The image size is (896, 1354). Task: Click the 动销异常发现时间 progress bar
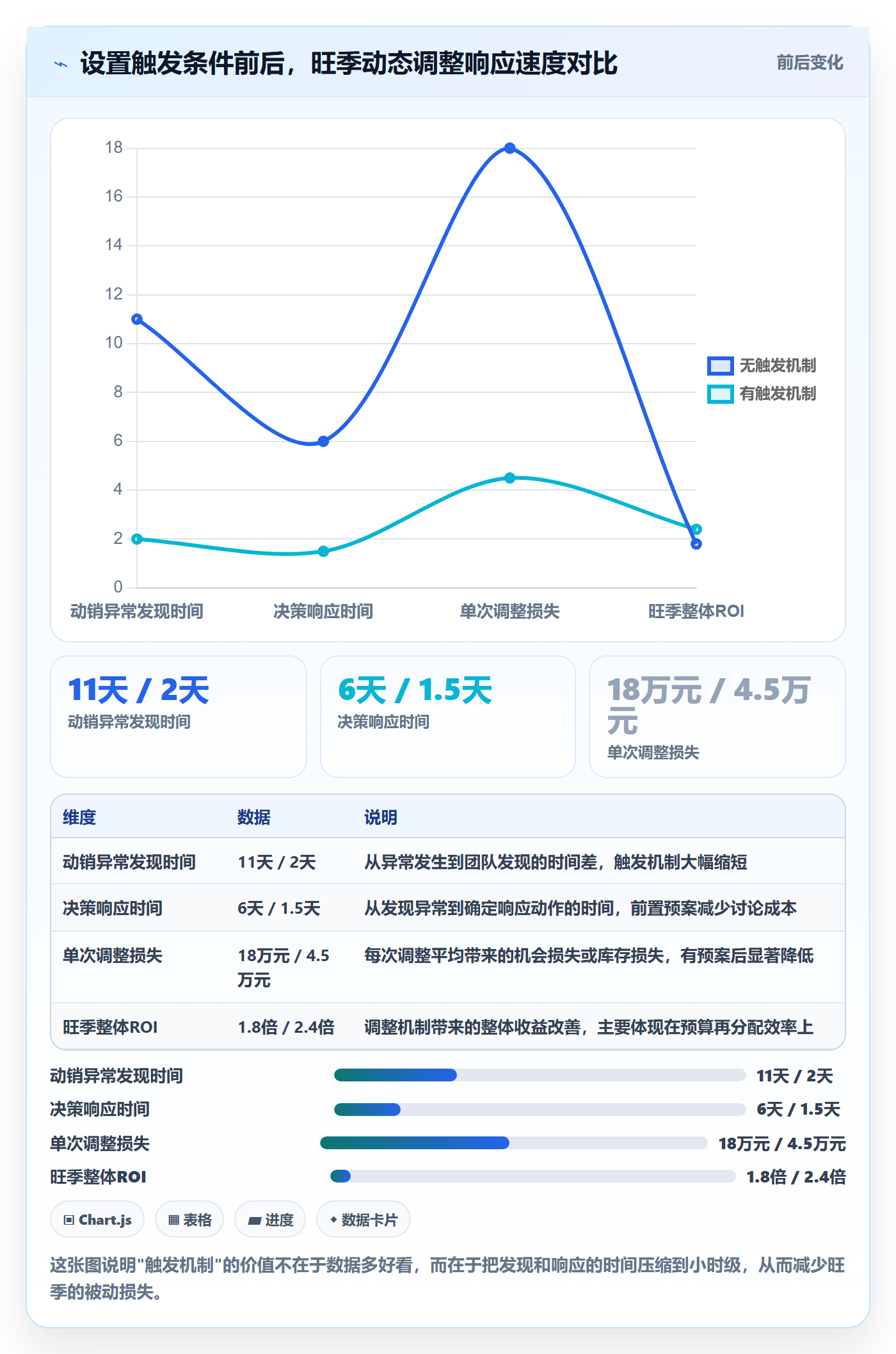coord(540,1075)
